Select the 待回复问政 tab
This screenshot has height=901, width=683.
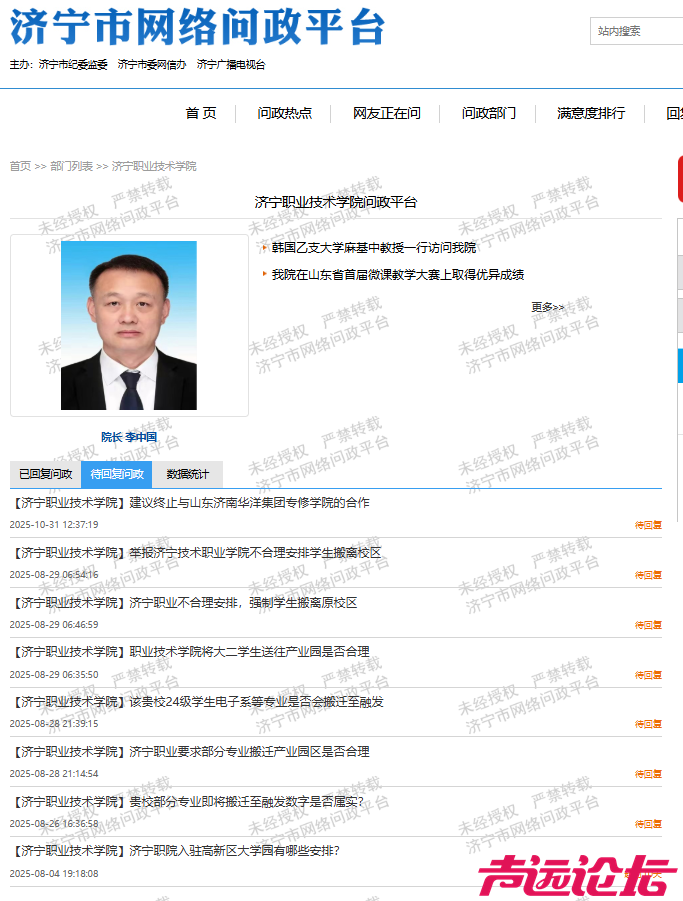116,474
